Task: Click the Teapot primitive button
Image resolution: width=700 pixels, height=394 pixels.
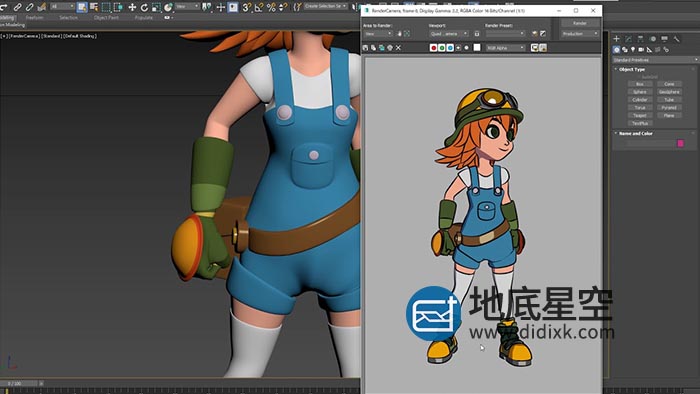Action: 640,116
